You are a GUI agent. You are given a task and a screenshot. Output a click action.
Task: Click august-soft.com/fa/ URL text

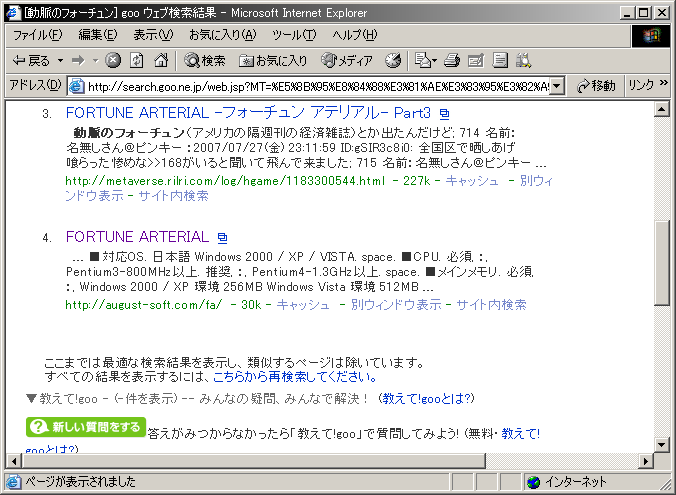click(x=144, y=305)
